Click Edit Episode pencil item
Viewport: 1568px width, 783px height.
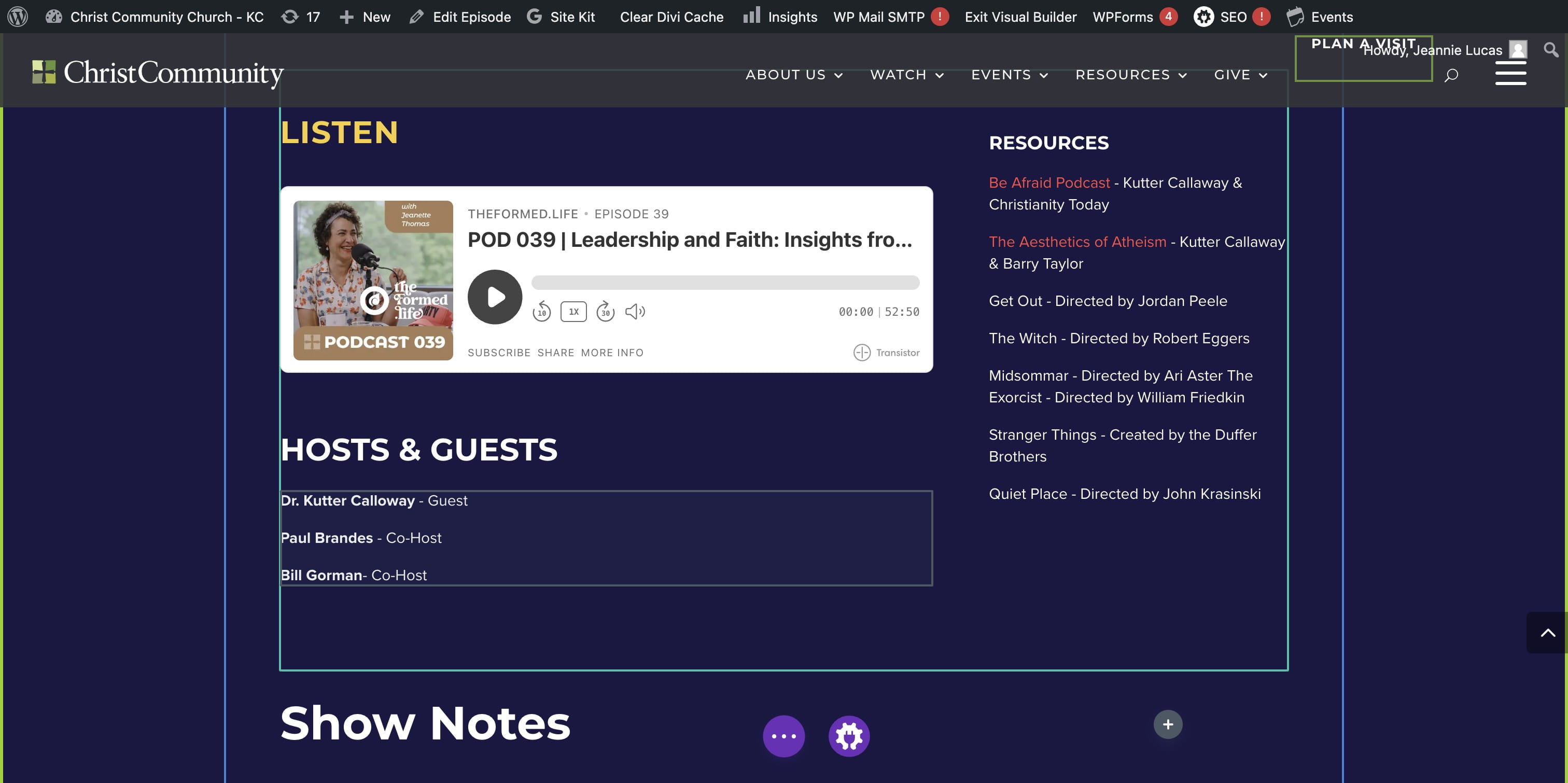pos(460,17)
